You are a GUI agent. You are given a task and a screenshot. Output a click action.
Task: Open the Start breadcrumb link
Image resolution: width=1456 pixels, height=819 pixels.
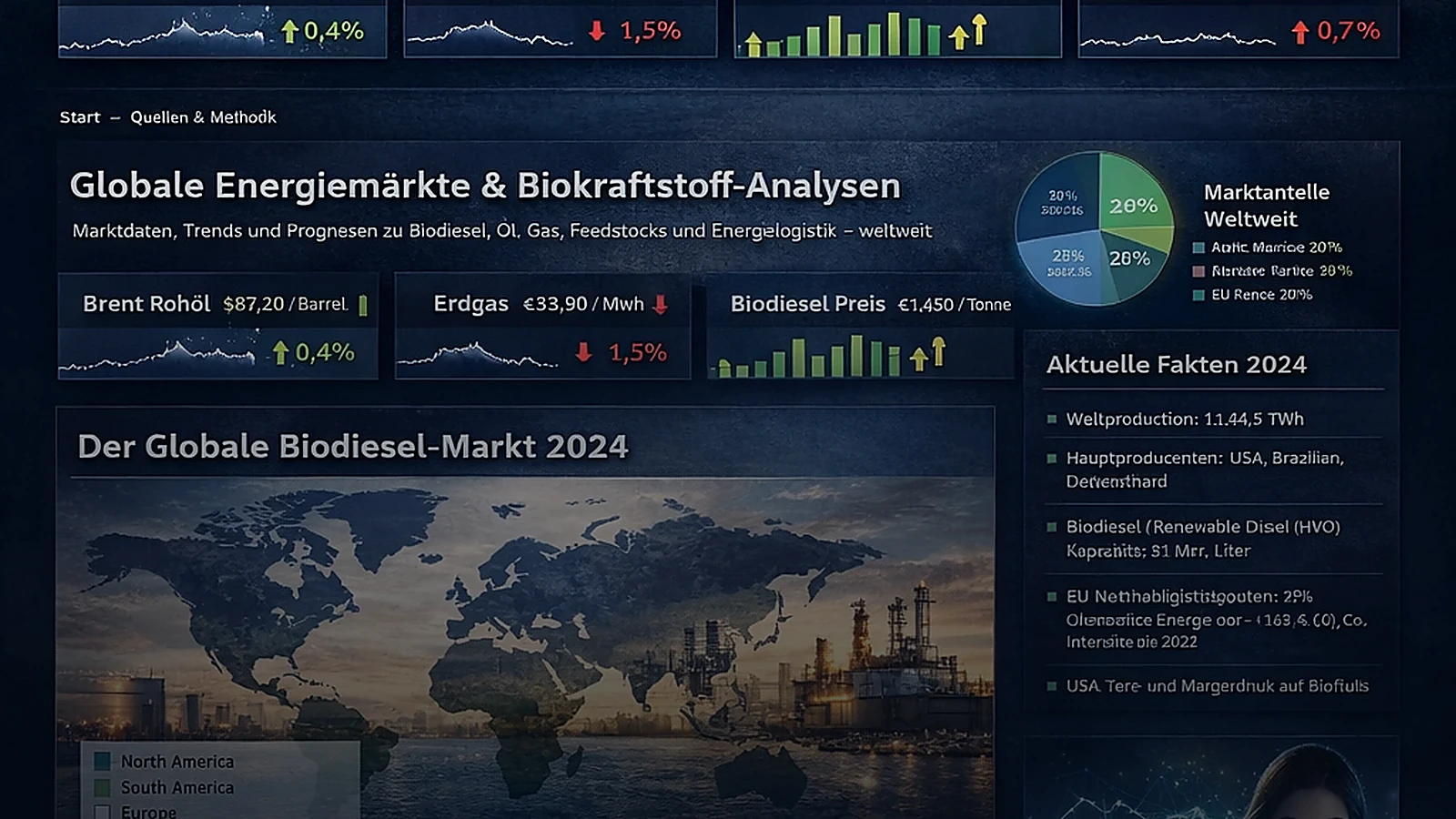pos(80,117)
